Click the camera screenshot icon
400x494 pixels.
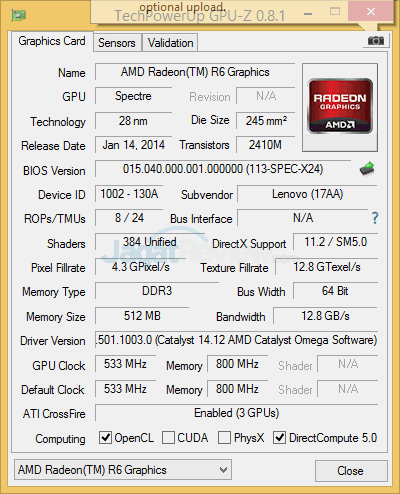[376, 41]
